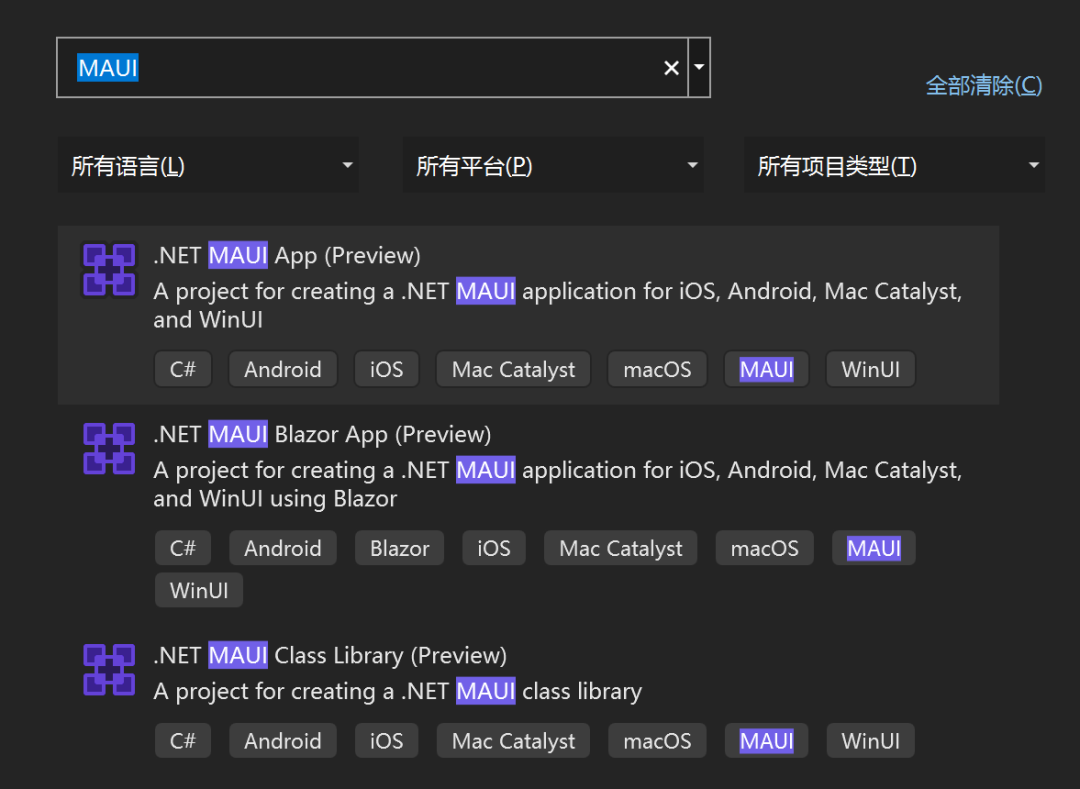Click macOS tag under MAUI Class Library
The image size is (1080, 789).
coord(657,741)
